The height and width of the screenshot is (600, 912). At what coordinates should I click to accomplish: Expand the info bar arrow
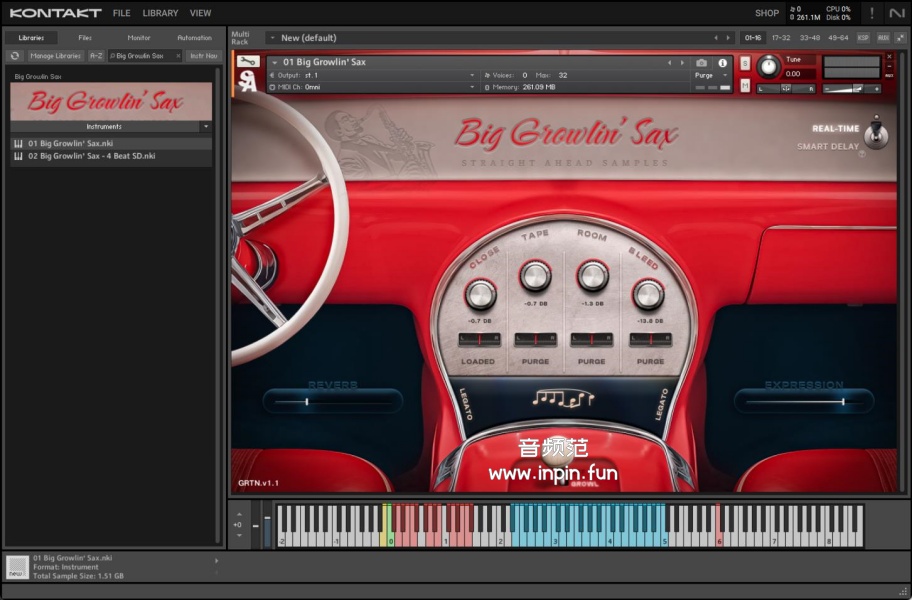tap(216, 561)
